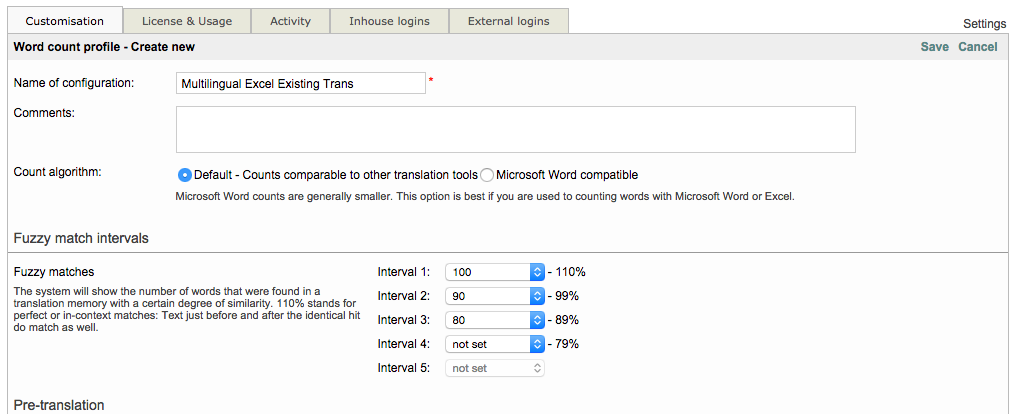This screenshot has height=414, width=1016.
Task: Select the Default count algorithm option
Action: tap(185, 175)
